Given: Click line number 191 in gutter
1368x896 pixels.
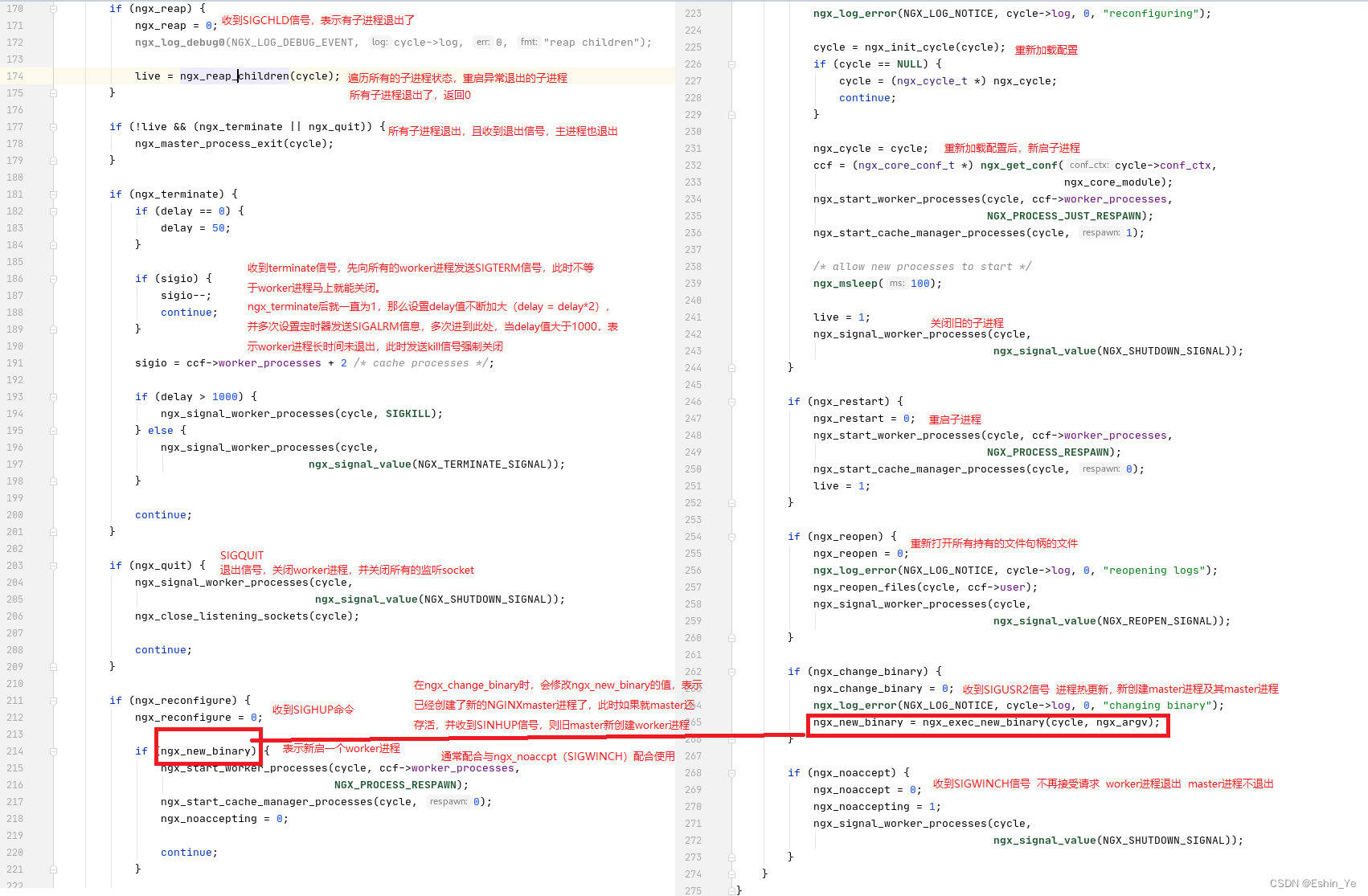Looking at the screenshot, I should pyautogui.click(x=14, y=363).
